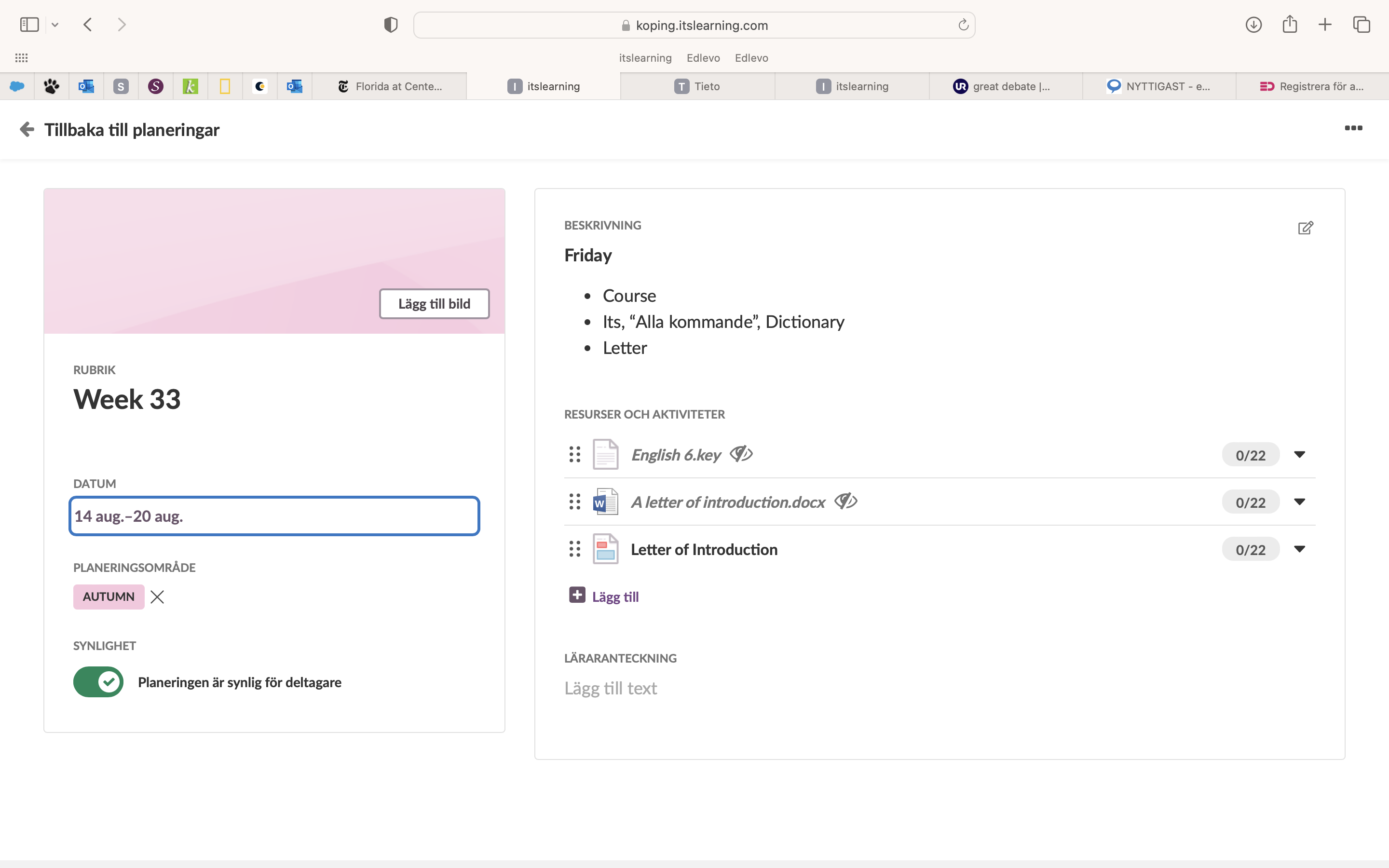Remove the AUTUMN planning area tag
This screenshot has width=1389, height=868.
(157, 597)
